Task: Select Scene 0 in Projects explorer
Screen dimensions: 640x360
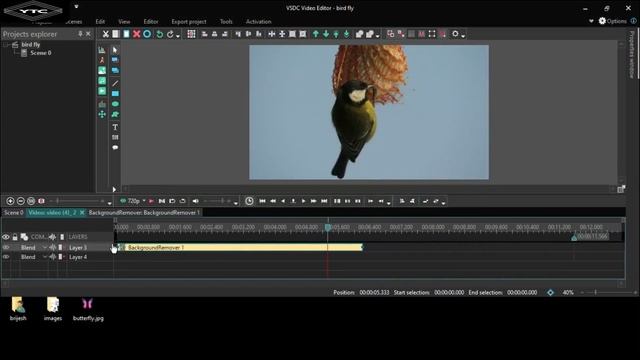Action: (x=40, y=53)
